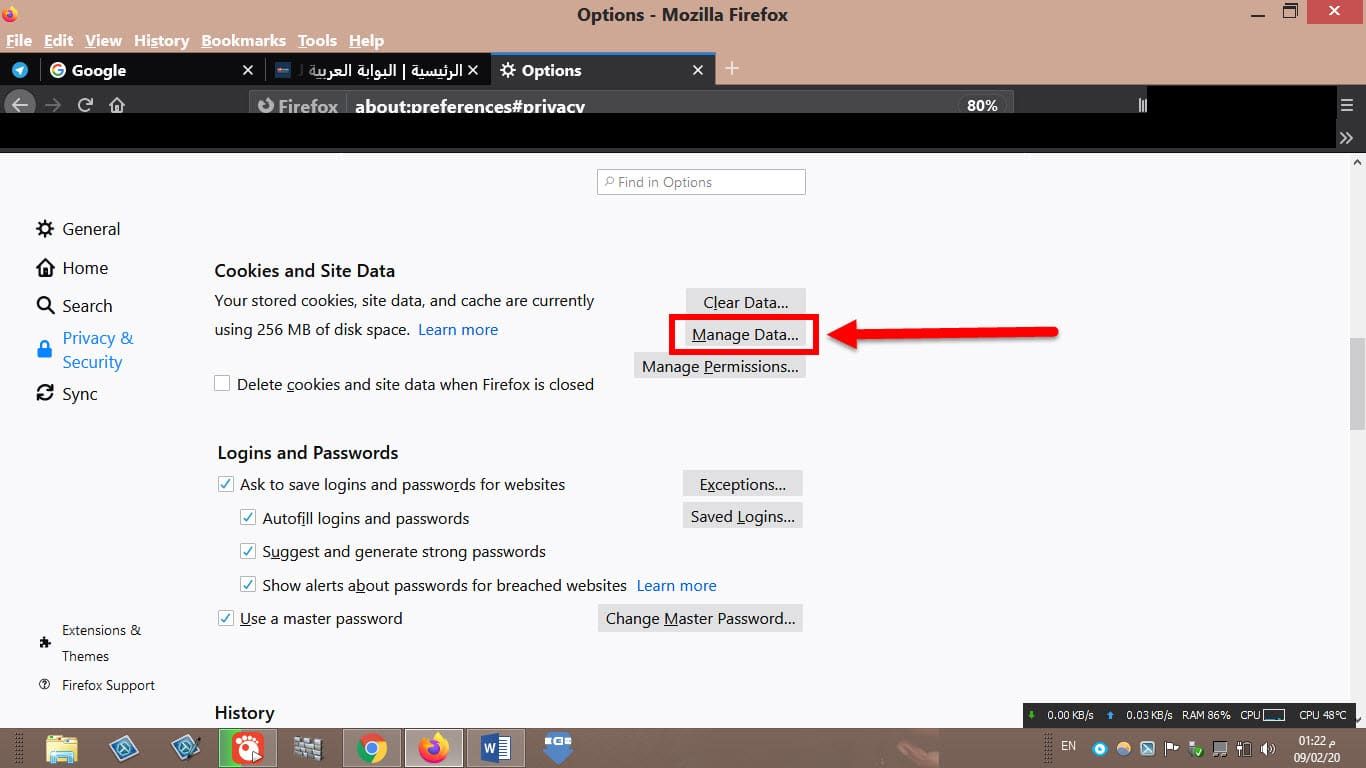Image resolution: width=1366 pixels, height=768 pixels.
Task: Enable delete cookies when Firefox is closed
Action: coord(222,384)
